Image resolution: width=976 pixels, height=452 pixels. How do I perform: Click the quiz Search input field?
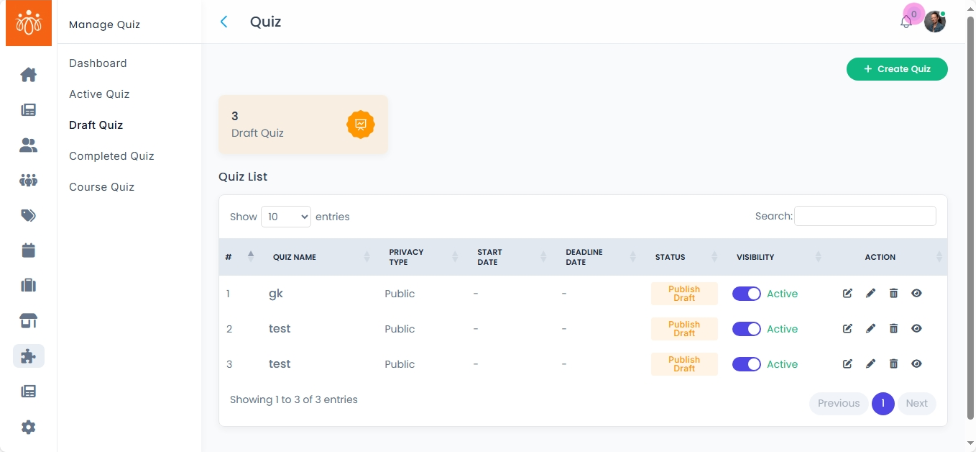click(865, 216)
